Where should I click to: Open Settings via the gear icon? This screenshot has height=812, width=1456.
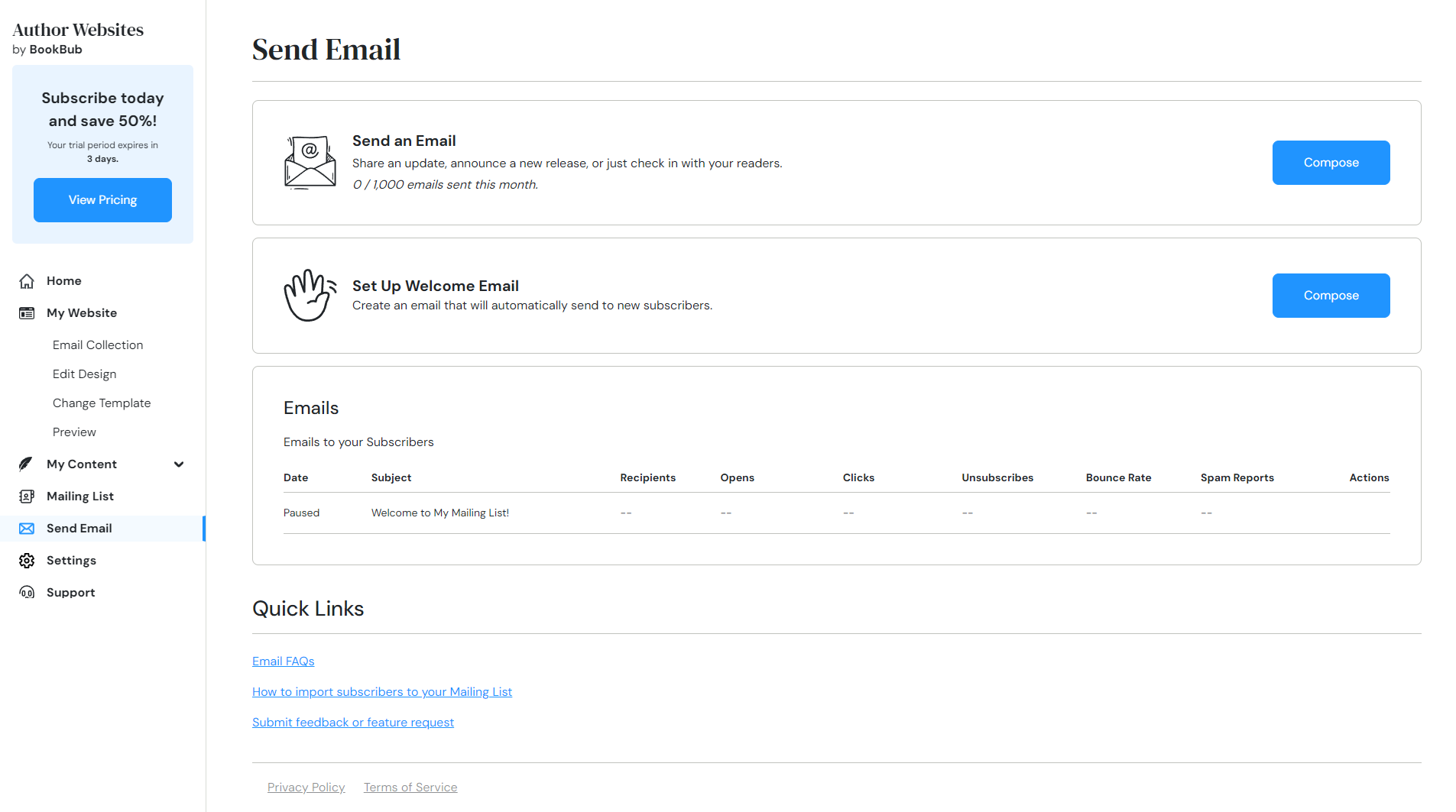[x=27, y=561]
